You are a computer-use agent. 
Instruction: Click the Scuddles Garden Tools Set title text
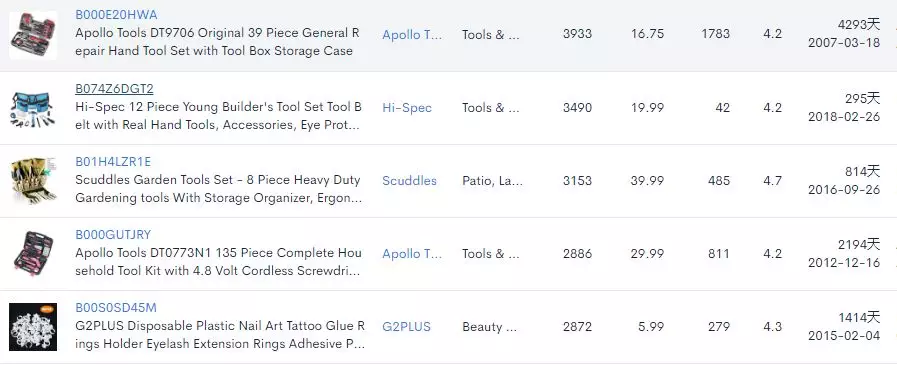[x=219, y=189]
